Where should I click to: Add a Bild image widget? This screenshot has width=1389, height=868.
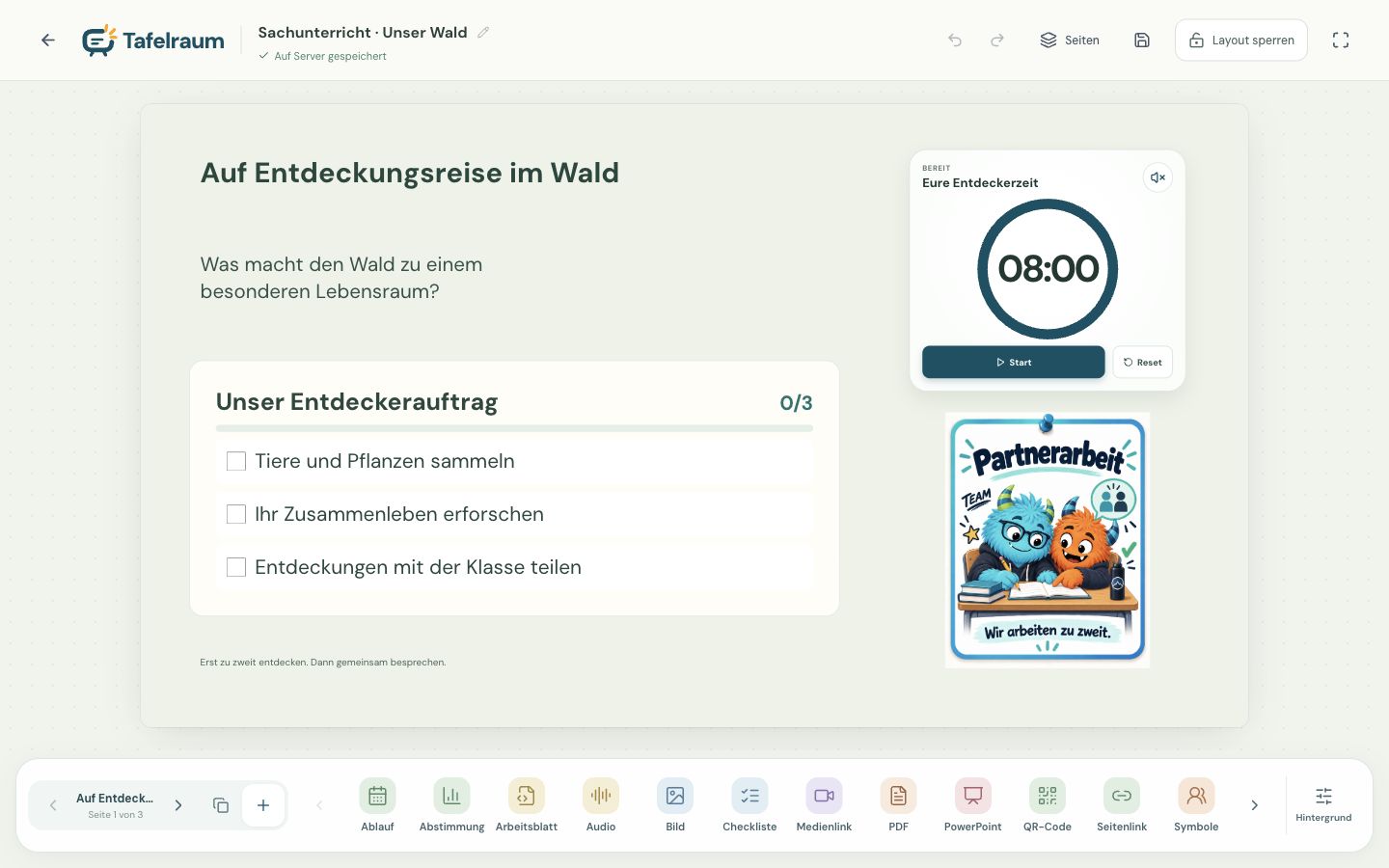[x=675, y=805]
